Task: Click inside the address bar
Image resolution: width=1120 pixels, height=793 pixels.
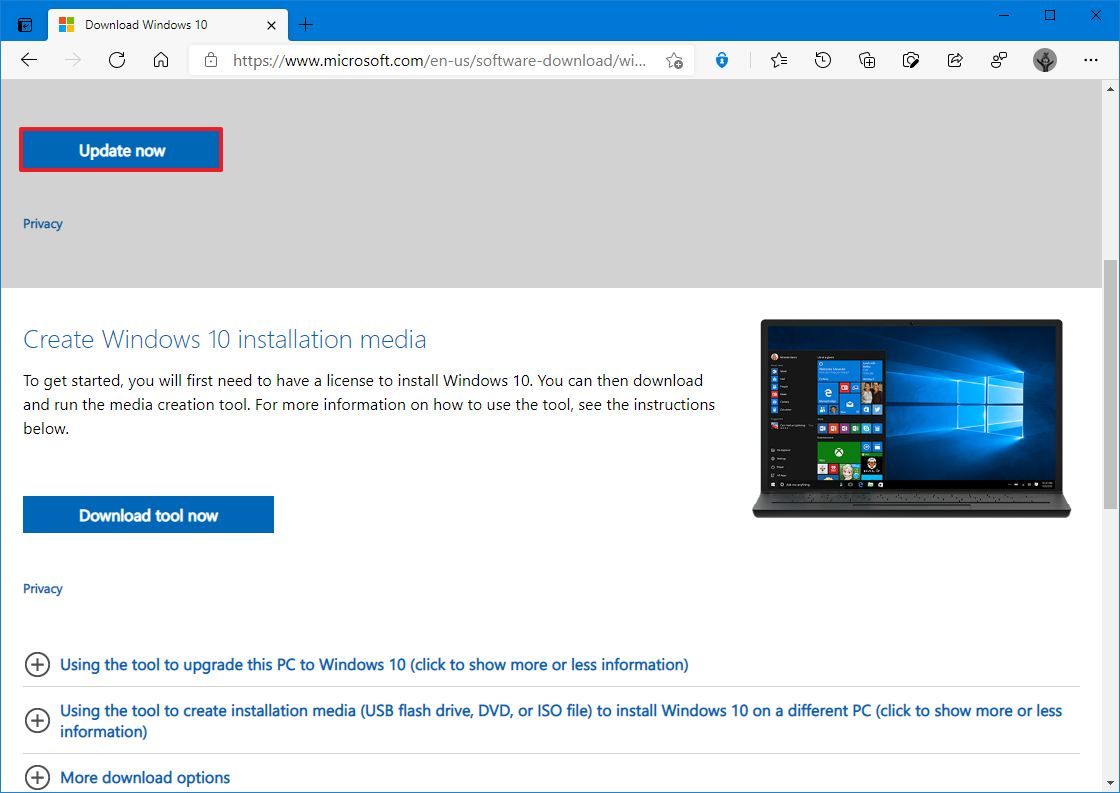Action: tap(440, 60)
